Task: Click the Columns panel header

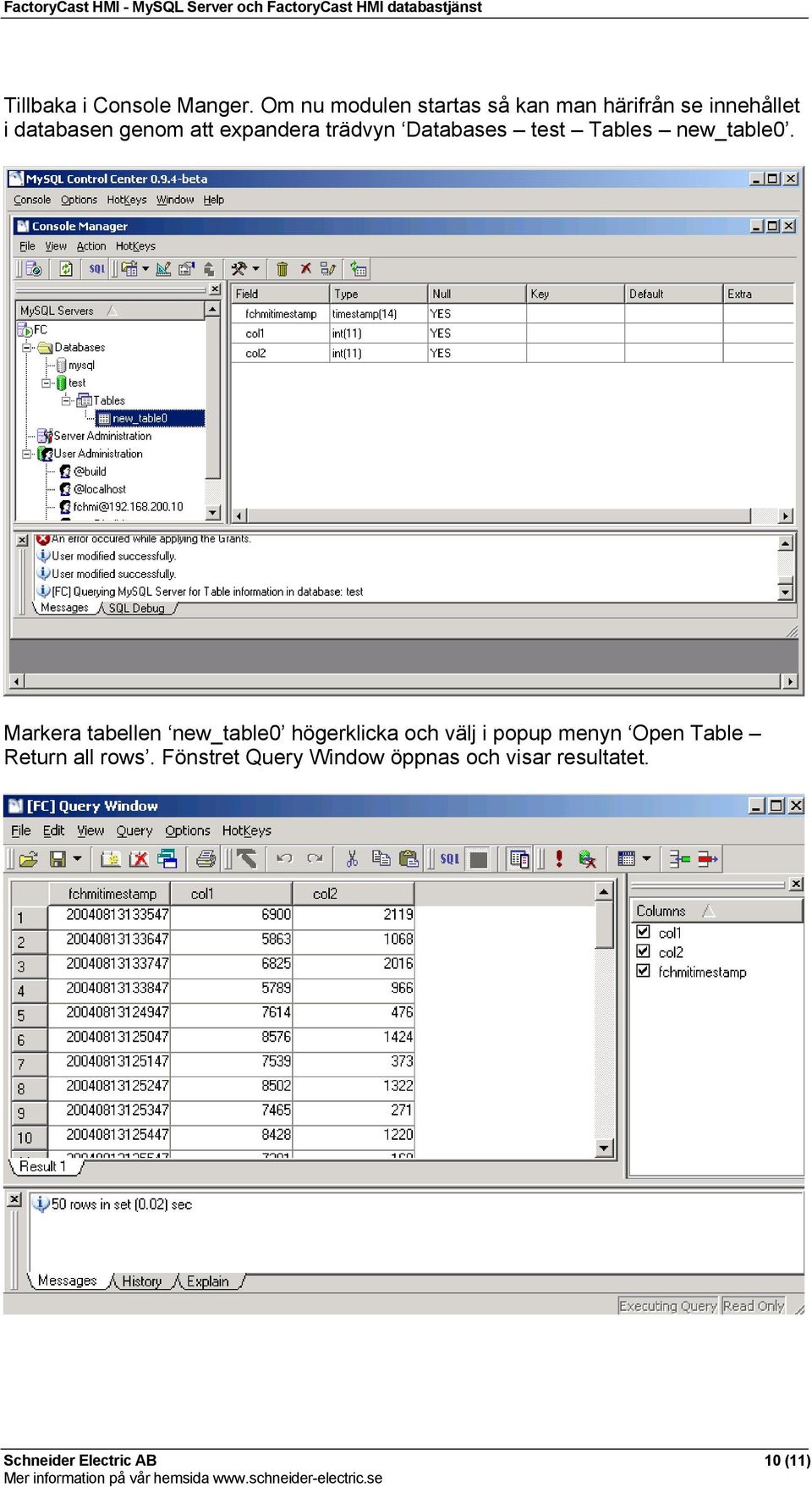Action: pyautogui.click(x=716, y=911)
